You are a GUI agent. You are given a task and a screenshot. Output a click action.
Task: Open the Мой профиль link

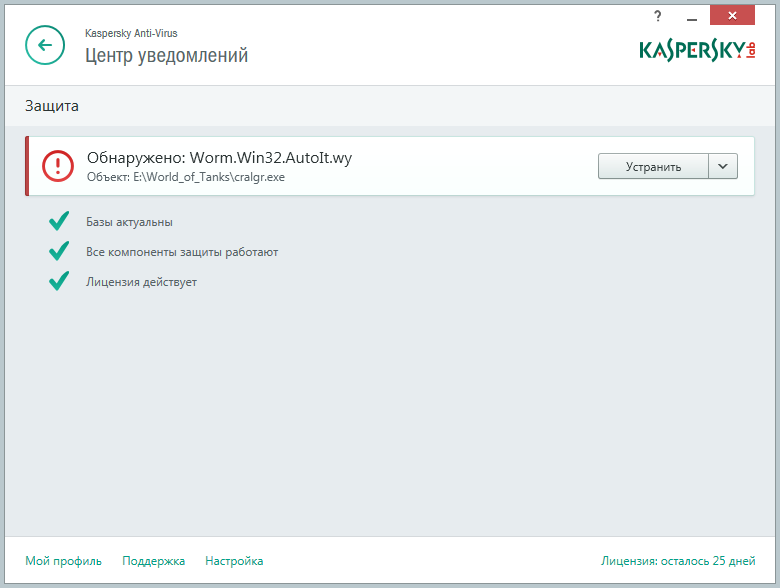tap(63, 561)
